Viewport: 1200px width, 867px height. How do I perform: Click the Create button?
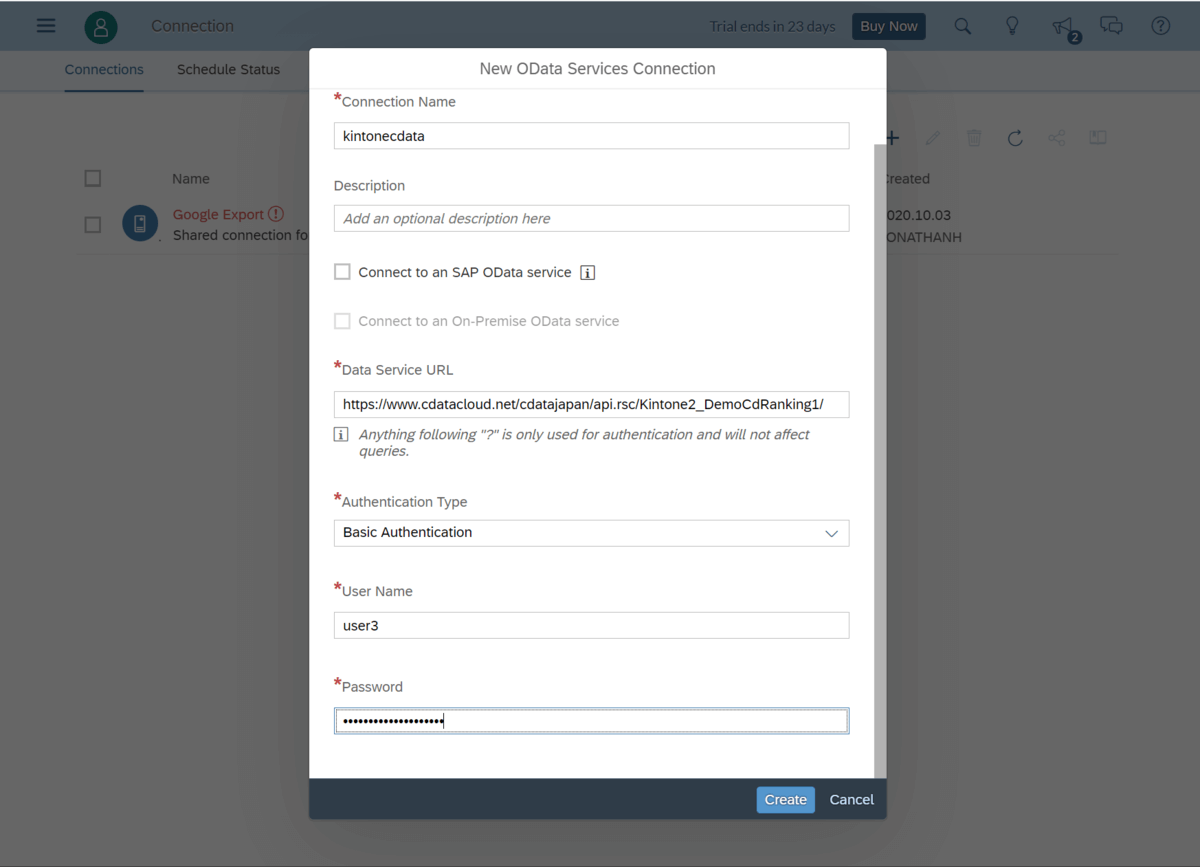tap(785, 800)
